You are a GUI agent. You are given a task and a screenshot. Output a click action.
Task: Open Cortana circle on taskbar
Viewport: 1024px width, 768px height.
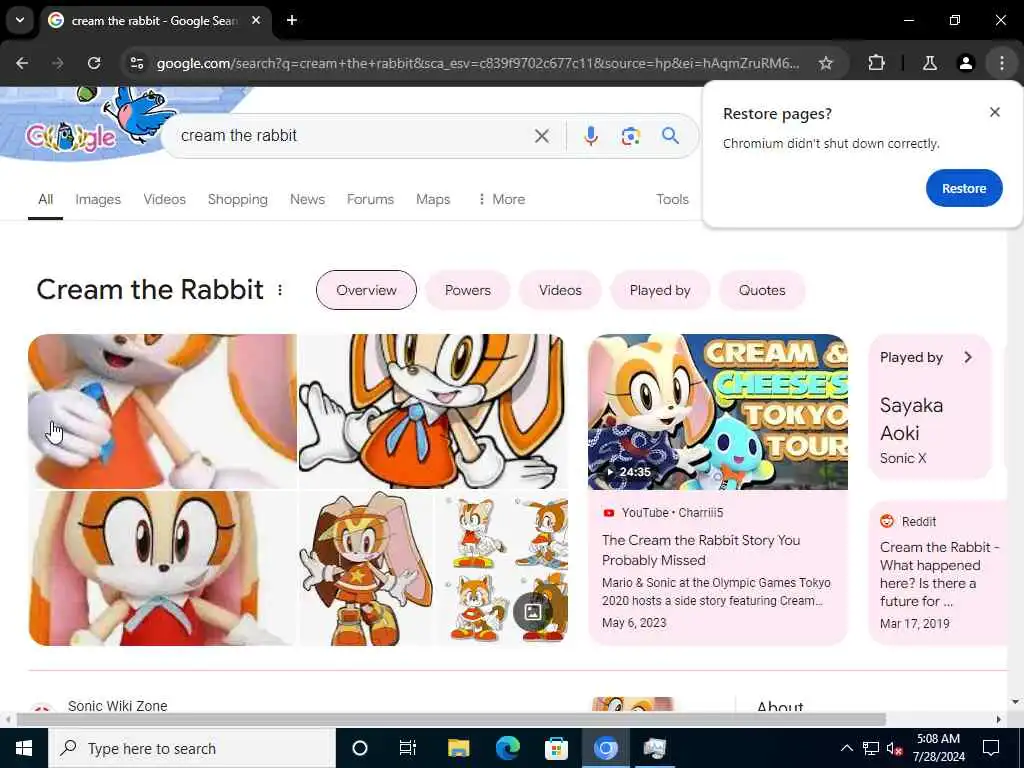[360, 748]
